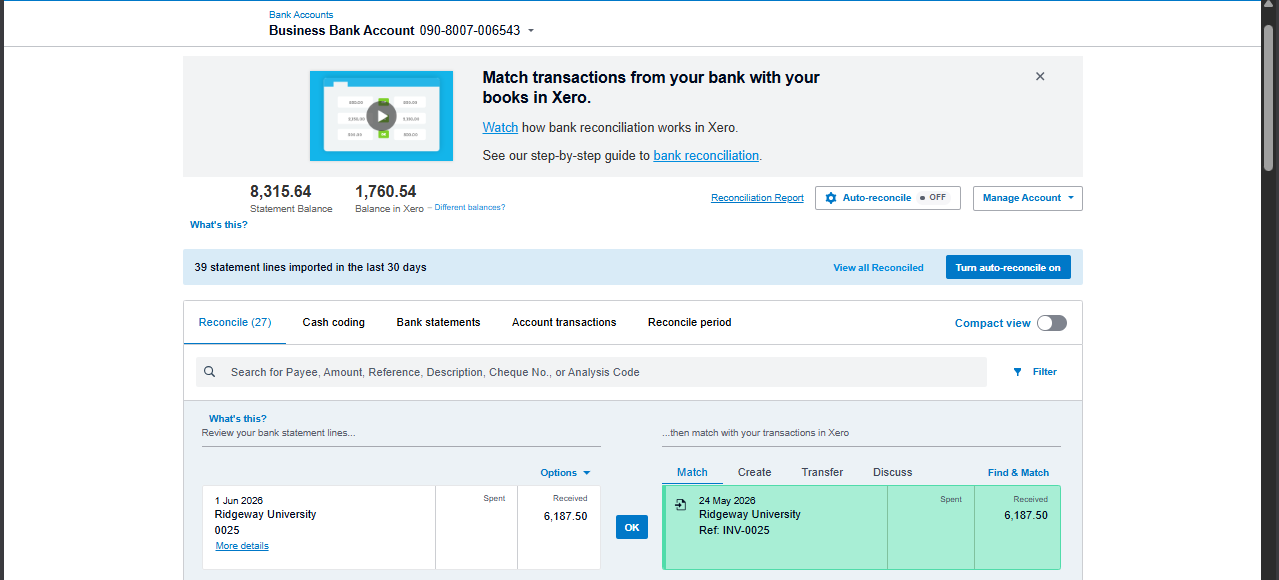The height and width of the screenshot is (580, 1279).
Task: Click the Filter funnel icon
Action: click(1018, 372)
